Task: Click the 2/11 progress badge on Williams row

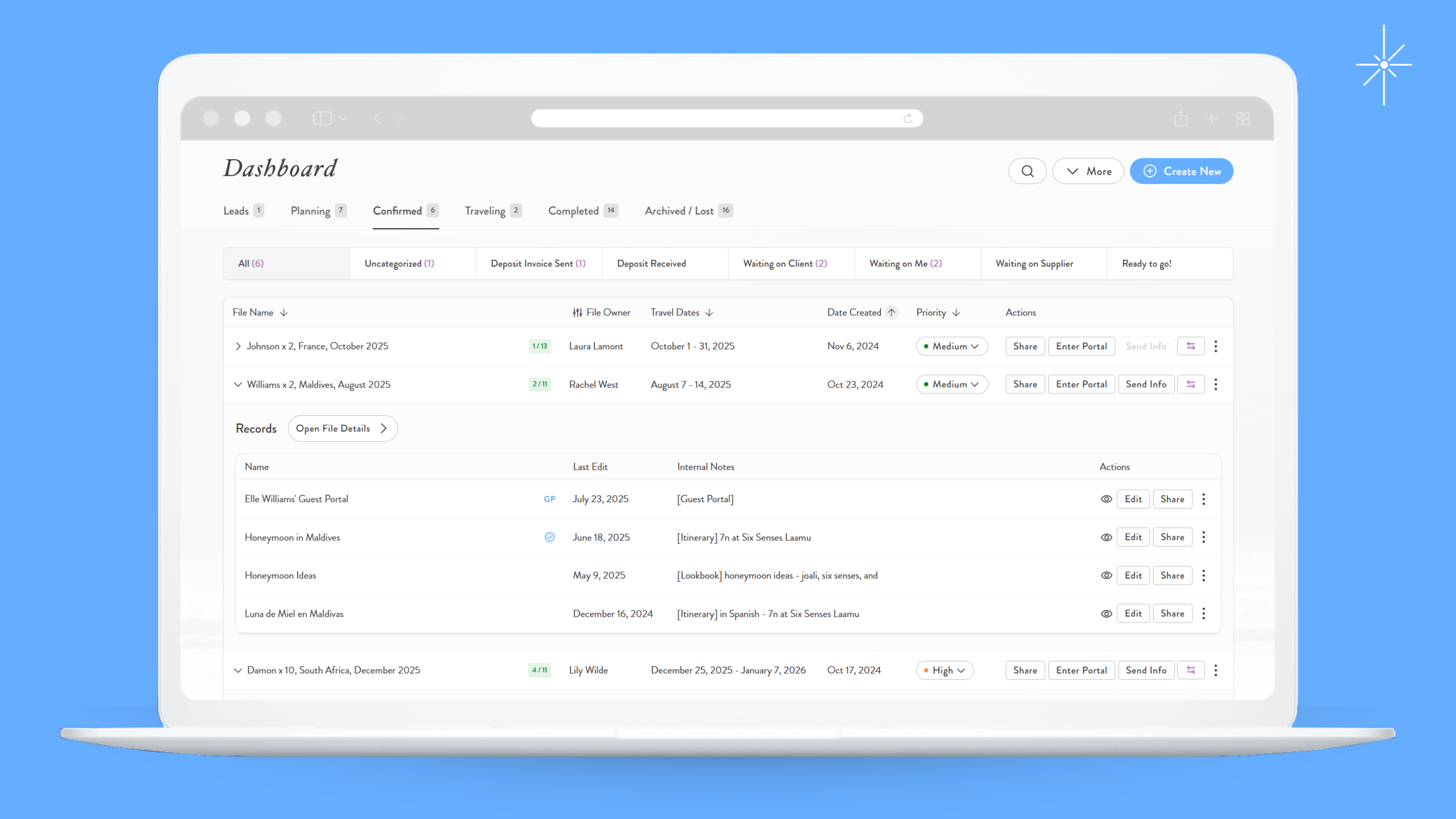Action: click(539, 384)
